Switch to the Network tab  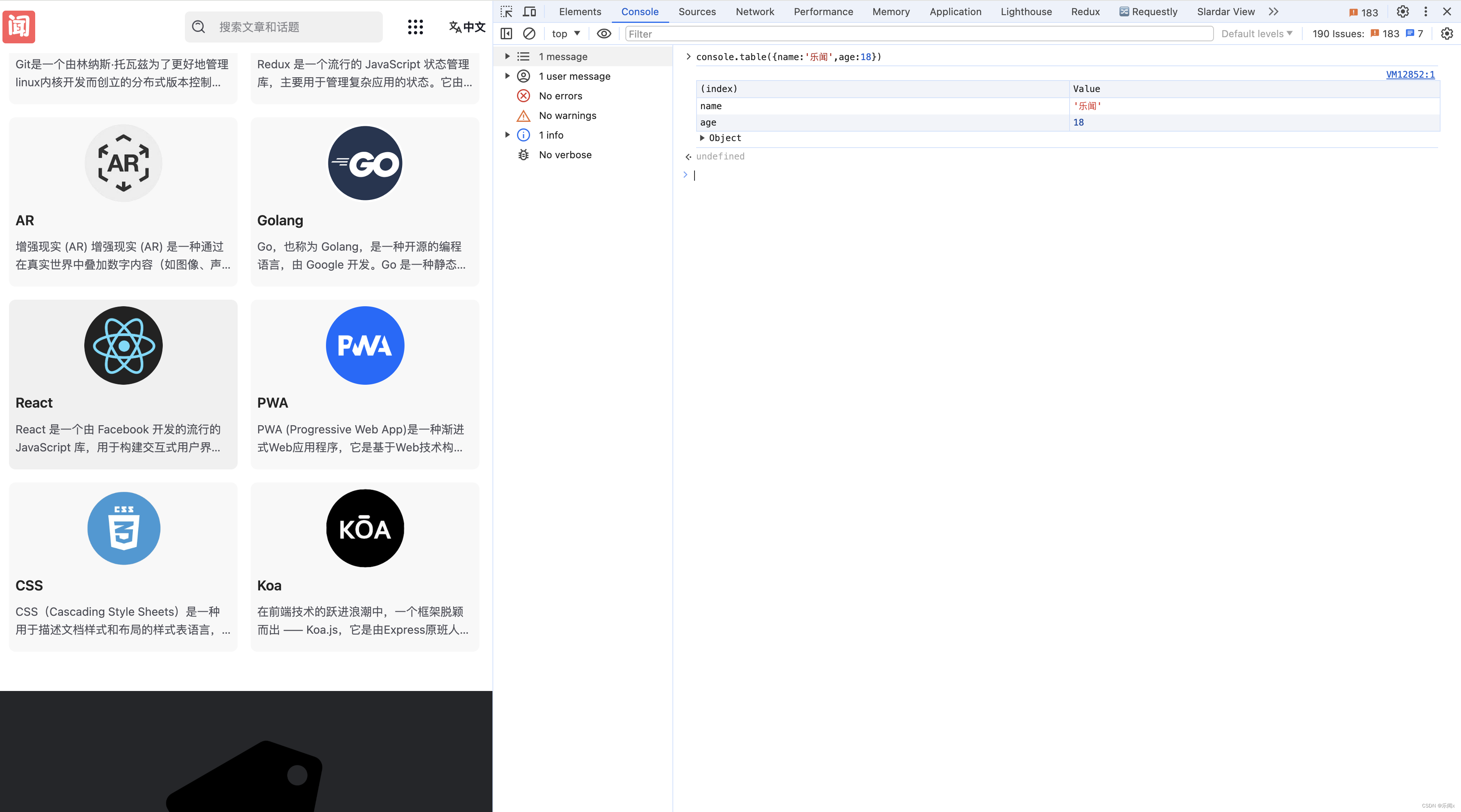(755, 11)
